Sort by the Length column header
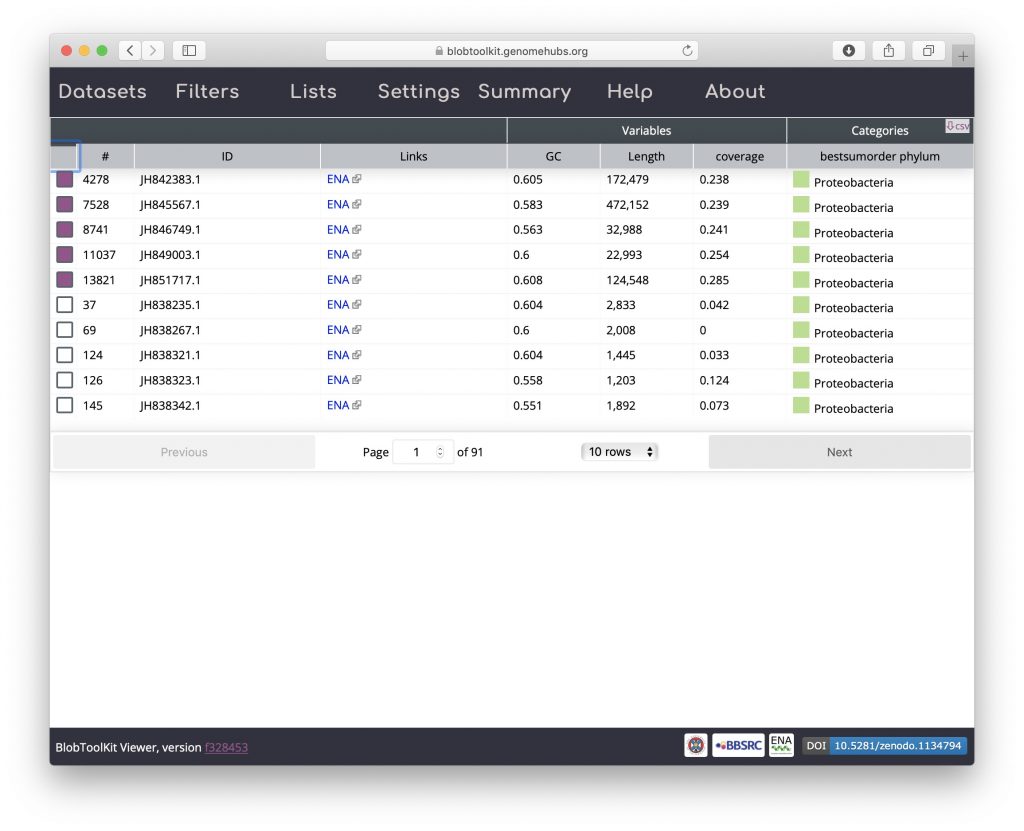Viewport: 1024px width, 831px height. coord(646,157)
